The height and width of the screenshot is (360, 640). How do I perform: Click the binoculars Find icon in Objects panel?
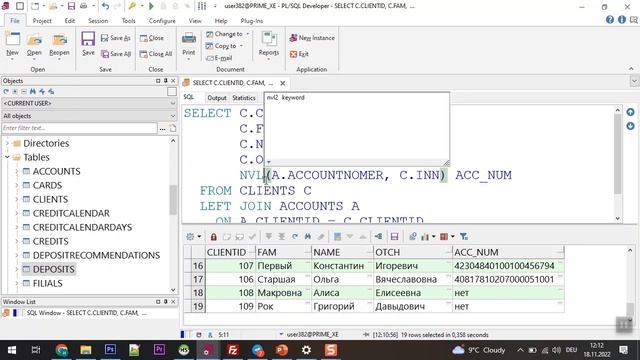coord(33,91)
